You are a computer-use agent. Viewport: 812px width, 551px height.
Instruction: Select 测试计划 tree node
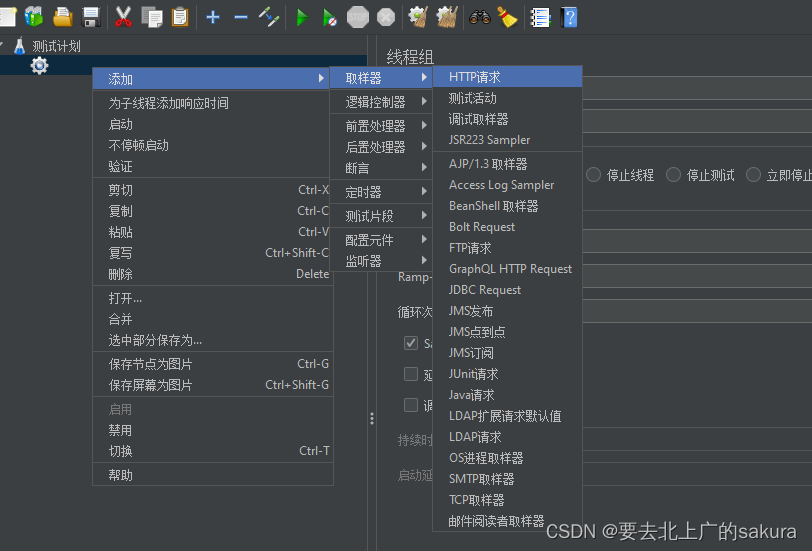[x=56, y=46]
